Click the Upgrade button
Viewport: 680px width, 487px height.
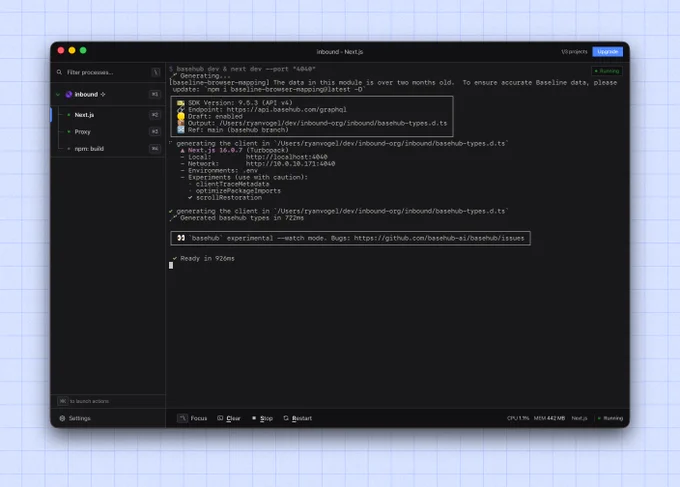(x=608, y=52)
